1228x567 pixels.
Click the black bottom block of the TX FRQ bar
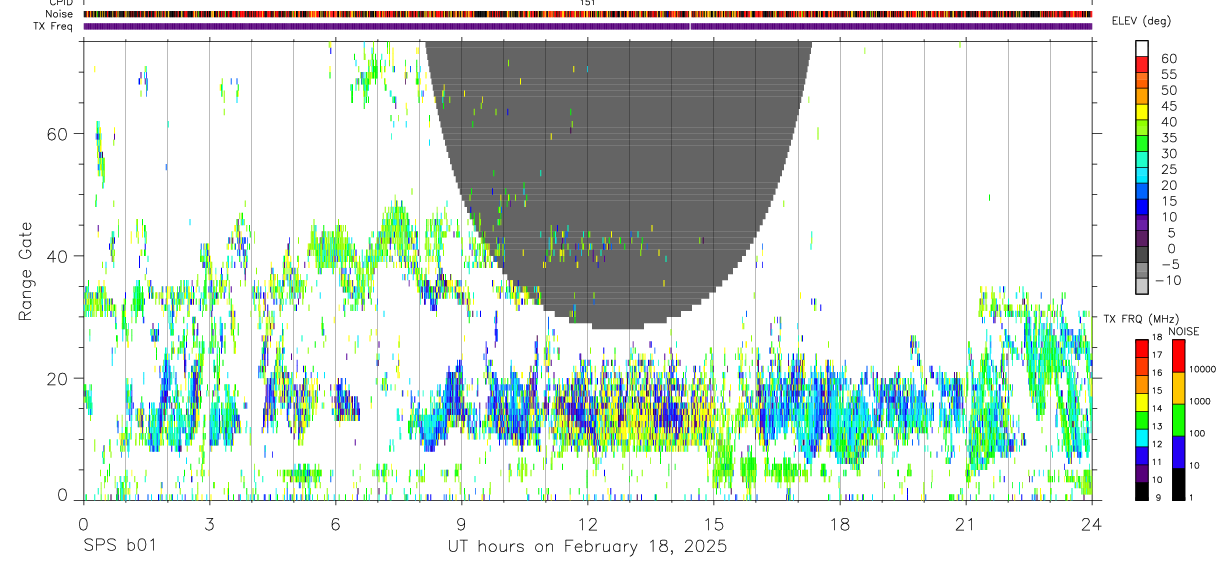1141,491
